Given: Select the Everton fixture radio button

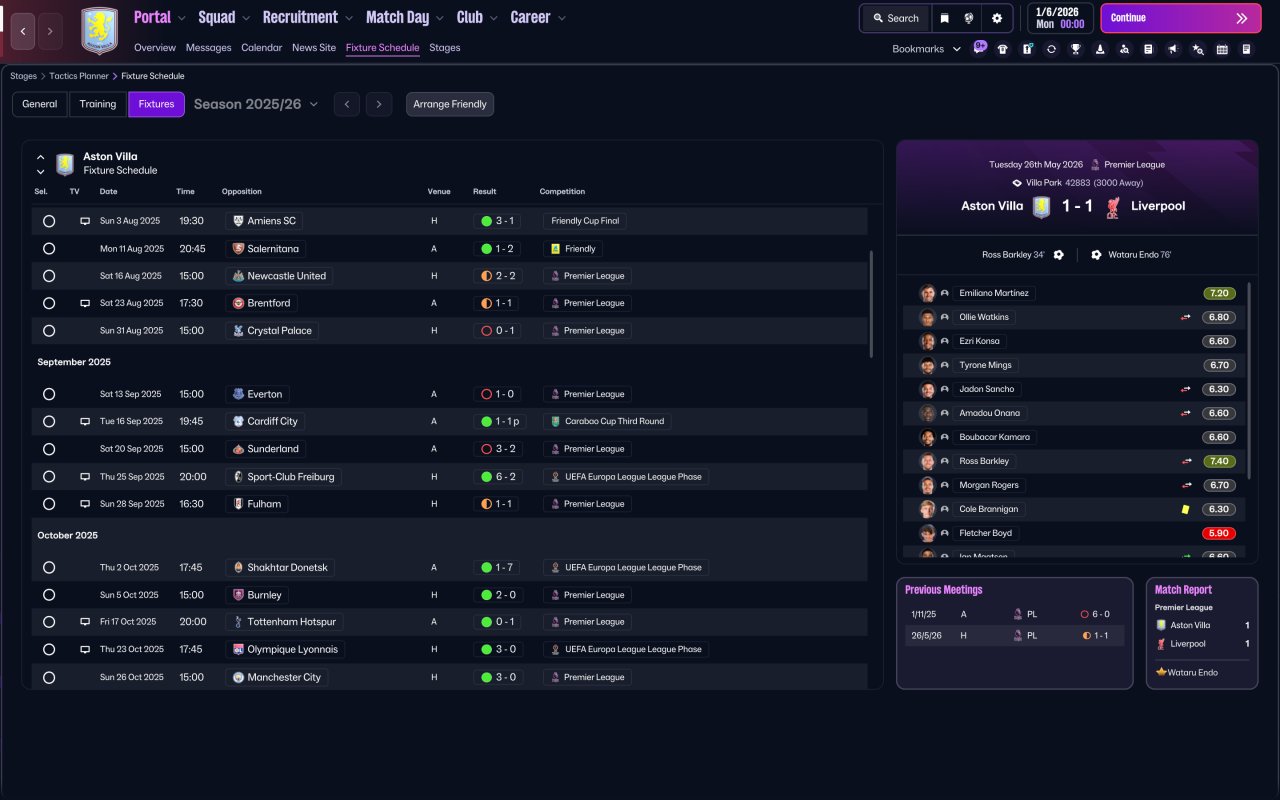Looking at the screenshot, I should (49, 394).
